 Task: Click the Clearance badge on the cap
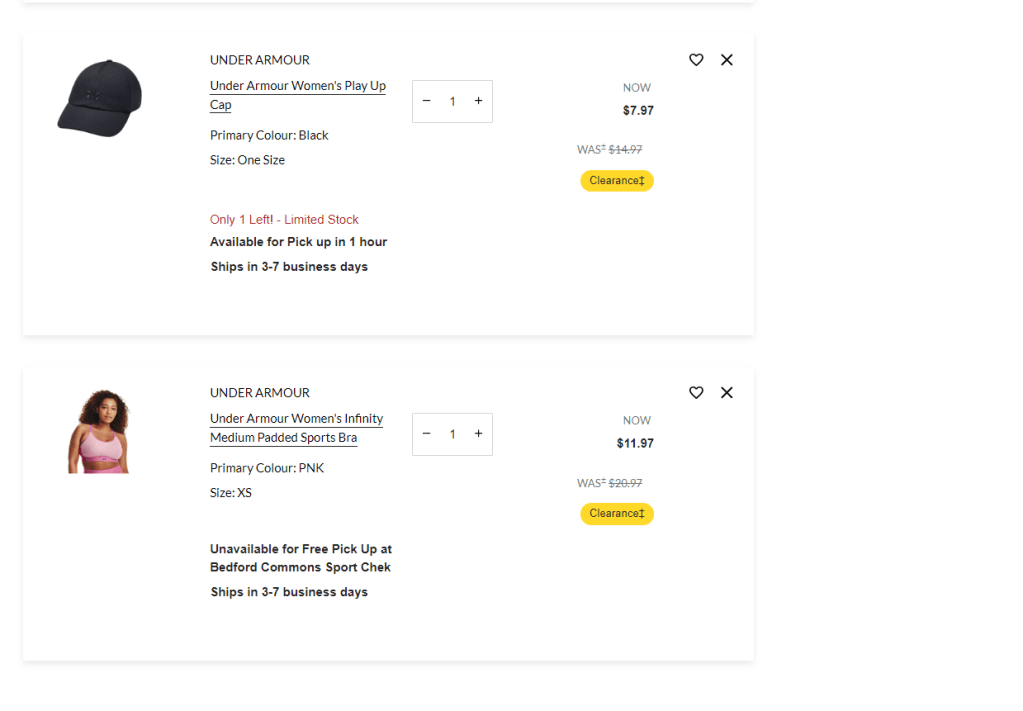(x=616, y=181)
